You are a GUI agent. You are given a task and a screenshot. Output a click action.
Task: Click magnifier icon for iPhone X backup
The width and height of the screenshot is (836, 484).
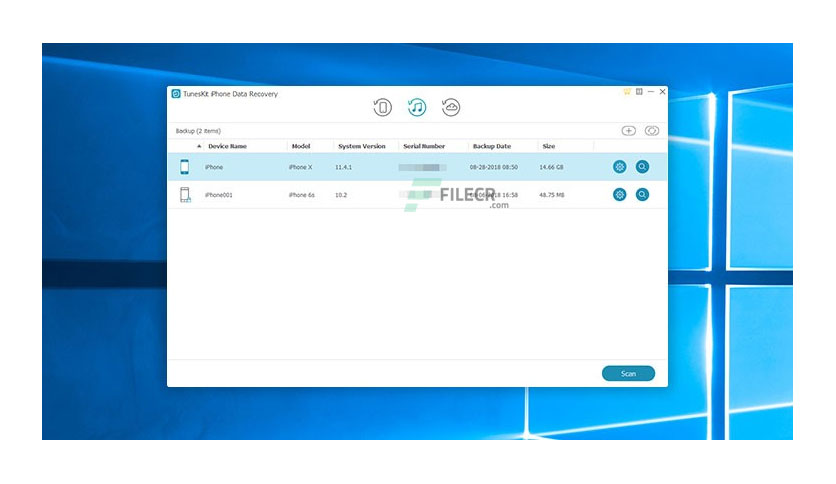[x=642, y=167]
